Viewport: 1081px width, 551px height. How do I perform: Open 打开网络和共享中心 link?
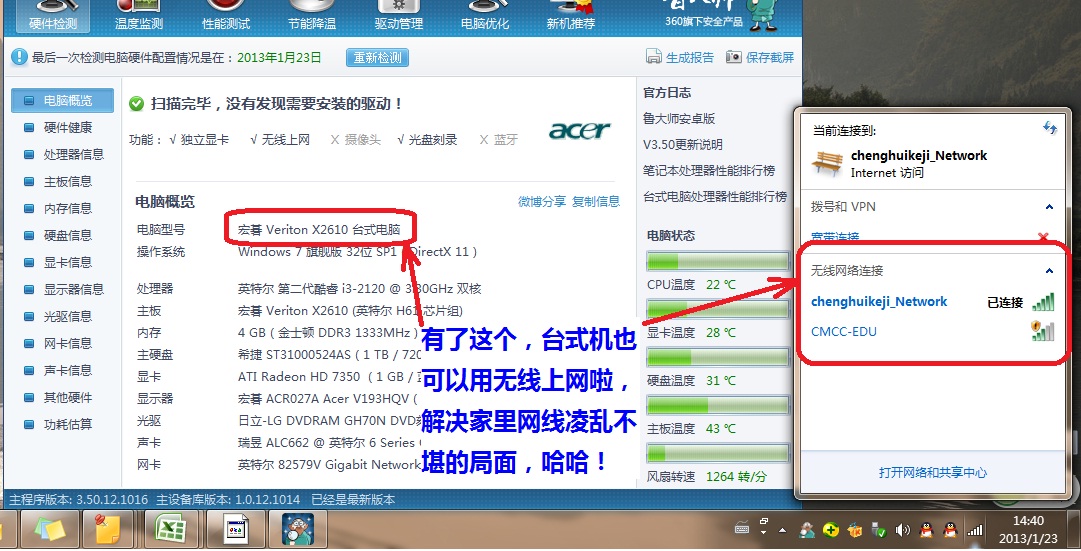932,473
